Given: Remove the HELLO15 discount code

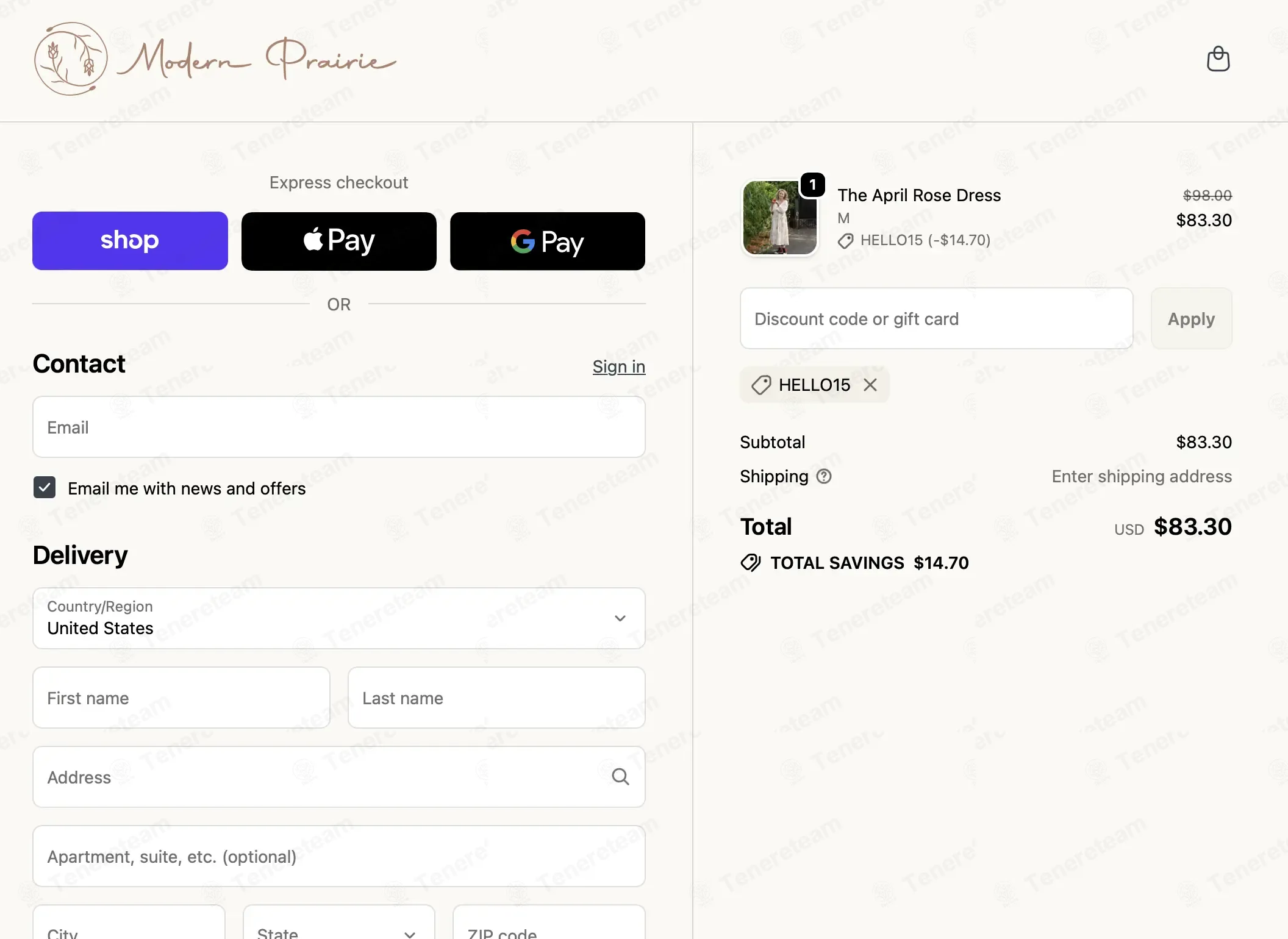Looking at the screenshot, I should (870, 385).
